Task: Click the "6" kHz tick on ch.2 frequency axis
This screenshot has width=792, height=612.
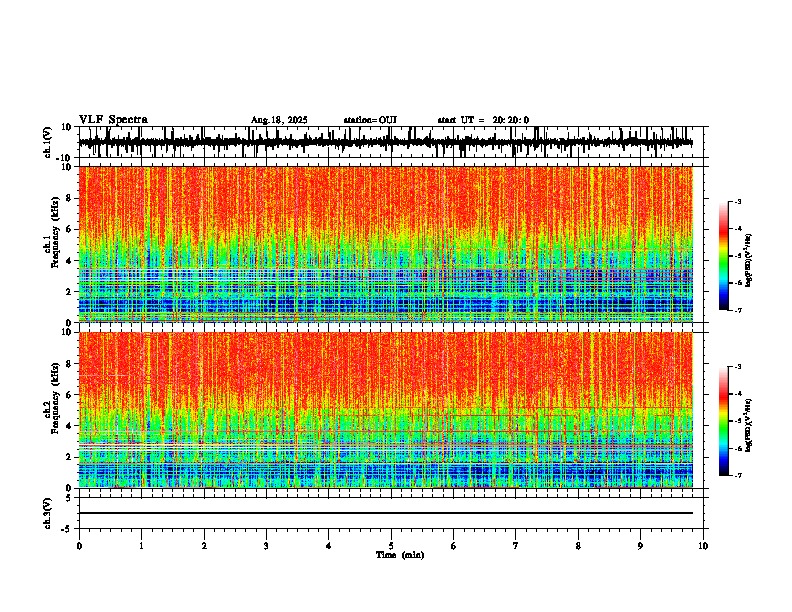Action: tap(69, 394)
